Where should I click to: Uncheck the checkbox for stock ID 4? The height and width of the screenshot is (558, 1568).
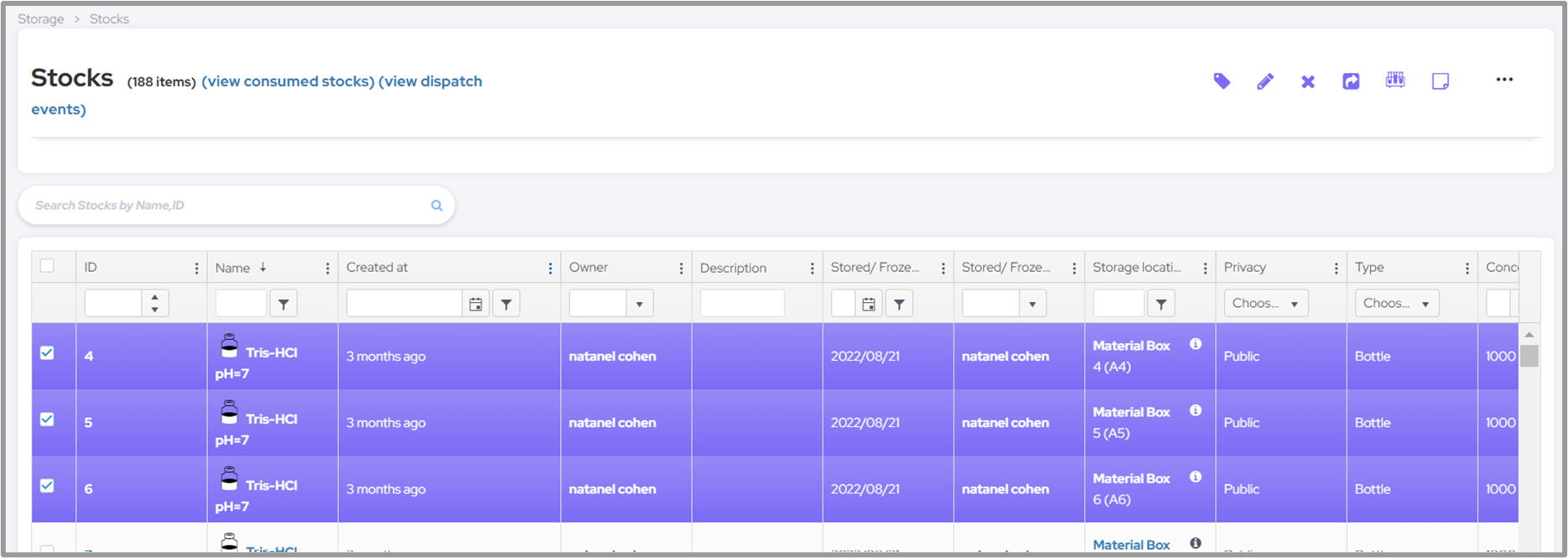(x=47, y=353)
